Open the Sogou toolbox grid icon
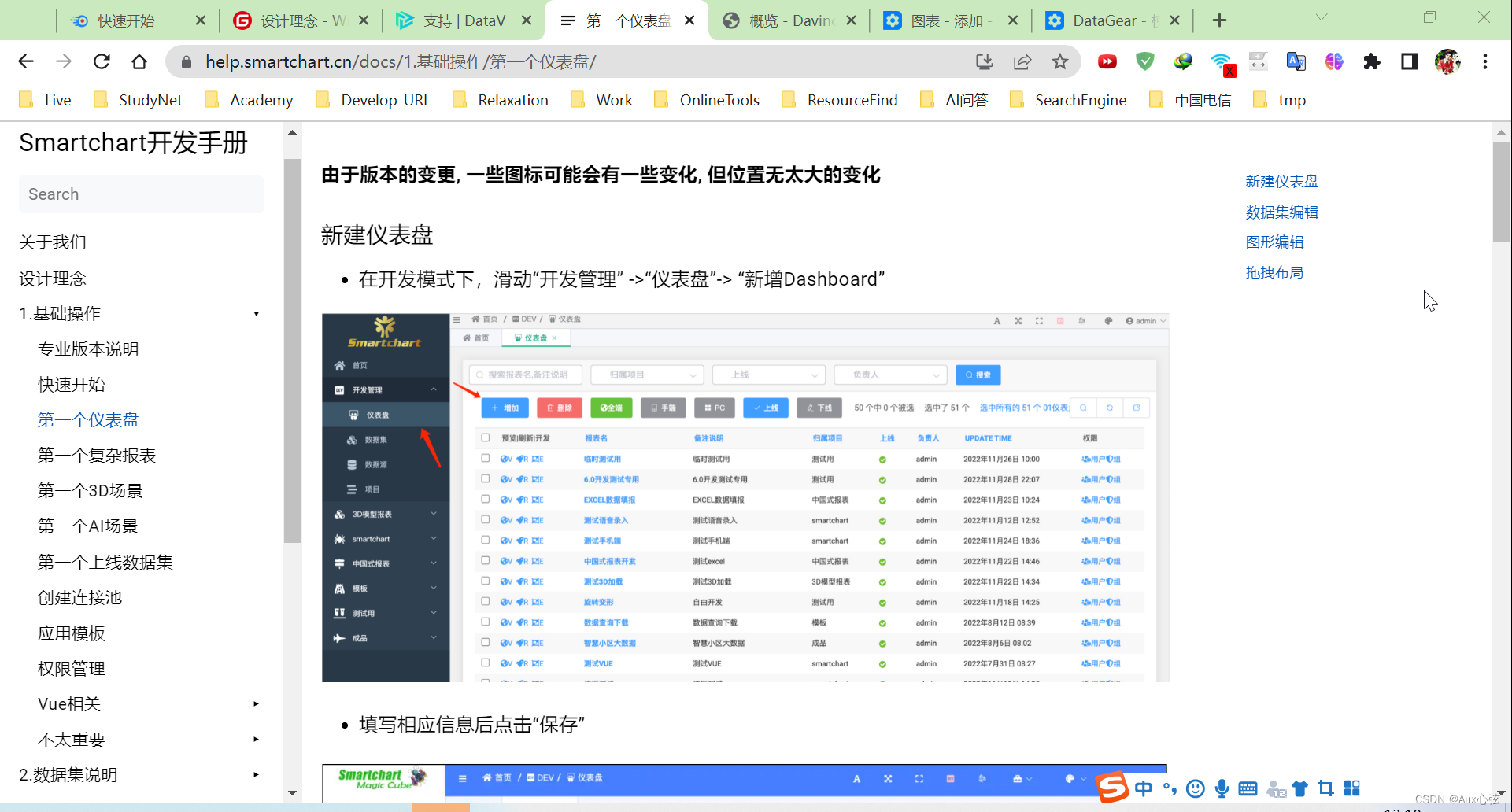The height and width of the screenshot is (812, 1512). pos(1352,788)
